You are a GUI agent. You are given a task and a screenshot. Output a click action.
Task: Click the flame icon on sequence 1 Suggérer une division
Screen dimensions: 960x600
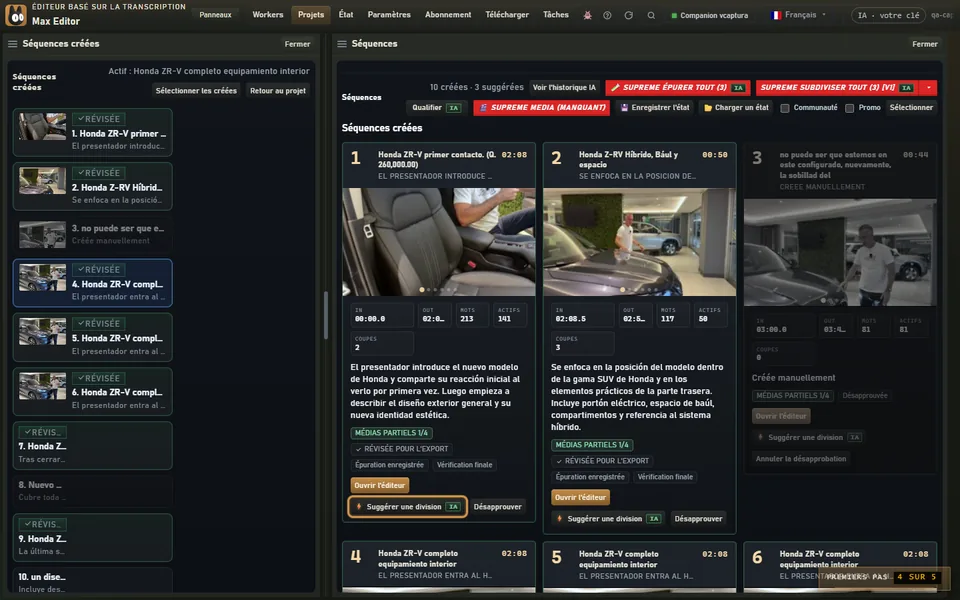[359, 507]
